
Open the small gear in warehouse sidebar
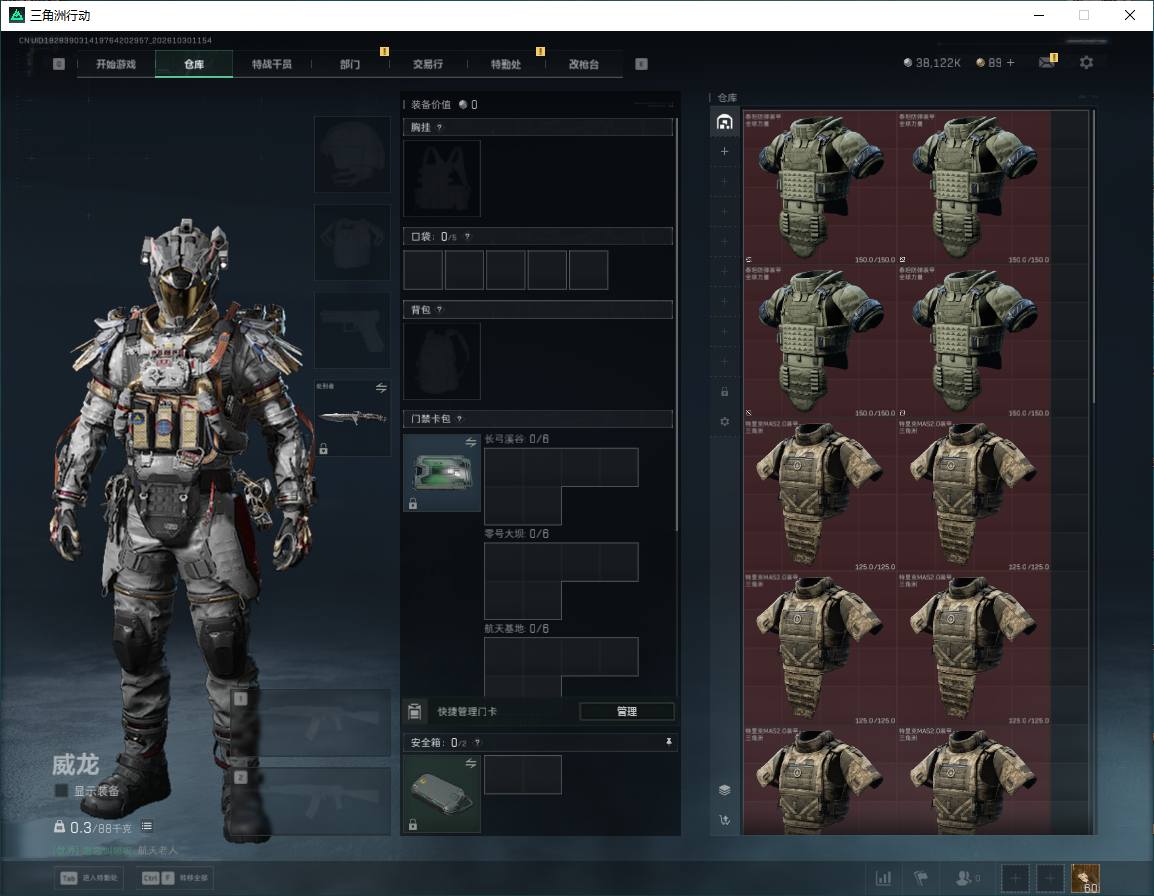pos(724,422)
